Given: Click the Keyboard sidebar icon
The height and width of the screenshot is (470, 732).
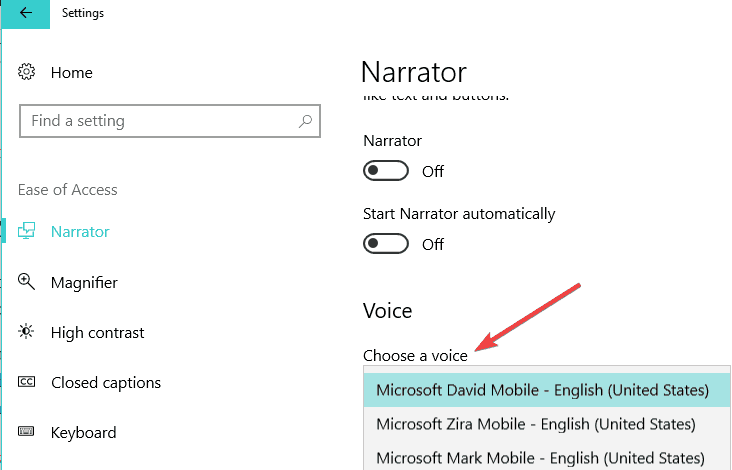Looking at the screenshot, I should tap(27, 433).
